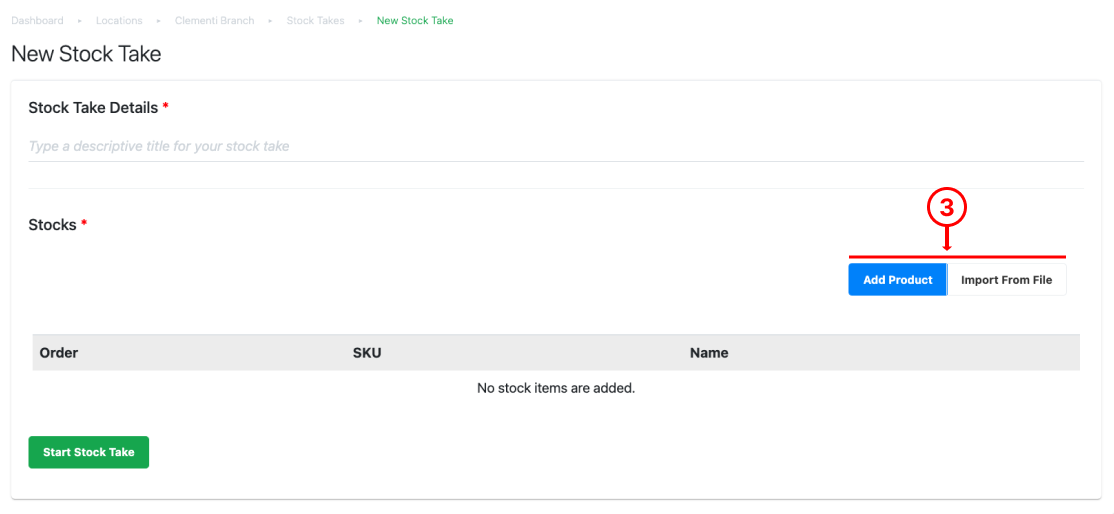Click the Name column header
The width and height of the screenshot is (1114, 514).
click(709, 353)
